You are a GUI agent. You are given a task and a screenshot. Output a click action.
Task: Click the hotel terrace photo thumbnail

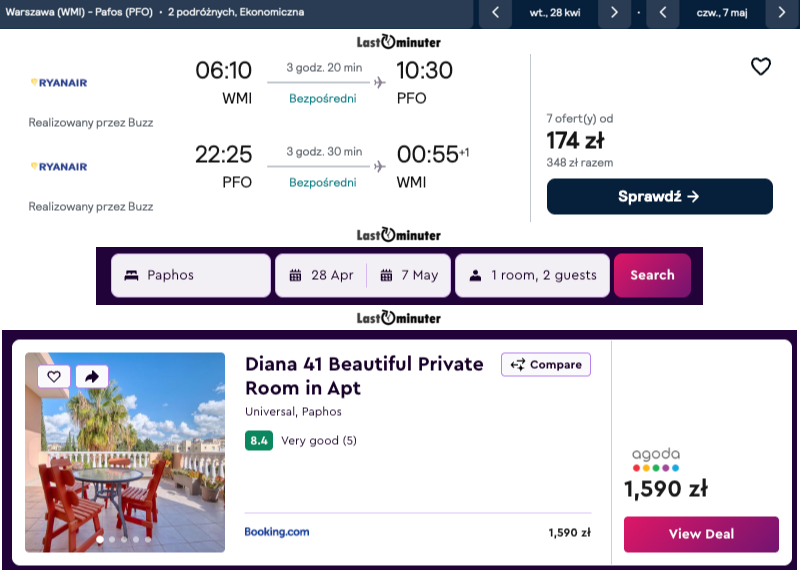click(125, 460)
